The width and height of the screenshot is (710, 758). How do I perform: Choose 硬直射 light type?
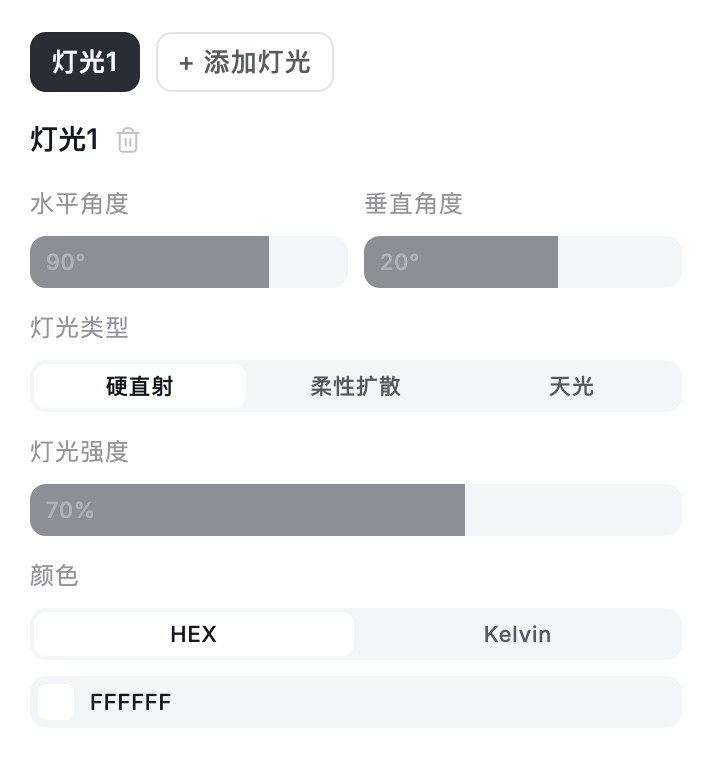click(x=140, y=386)
